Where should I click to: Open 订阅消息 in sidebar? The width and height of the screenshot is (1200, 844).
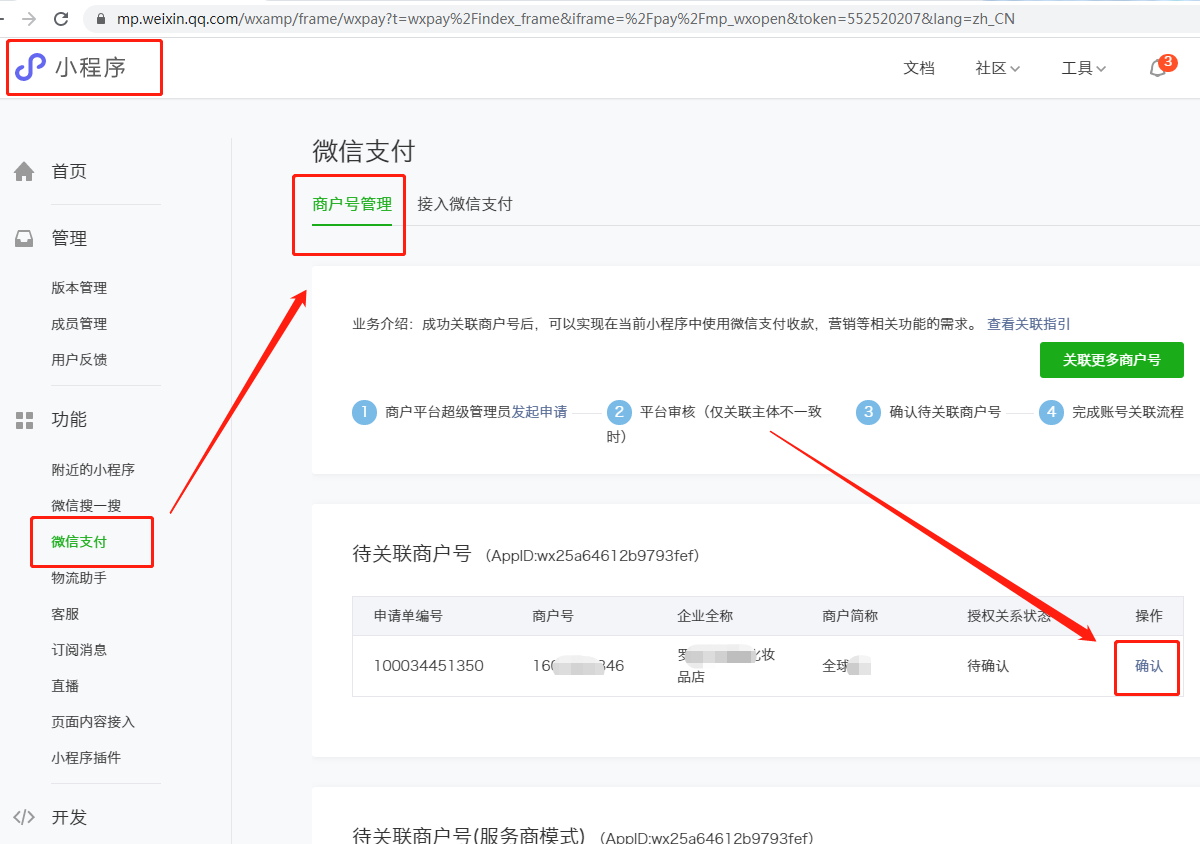[79, 650]
